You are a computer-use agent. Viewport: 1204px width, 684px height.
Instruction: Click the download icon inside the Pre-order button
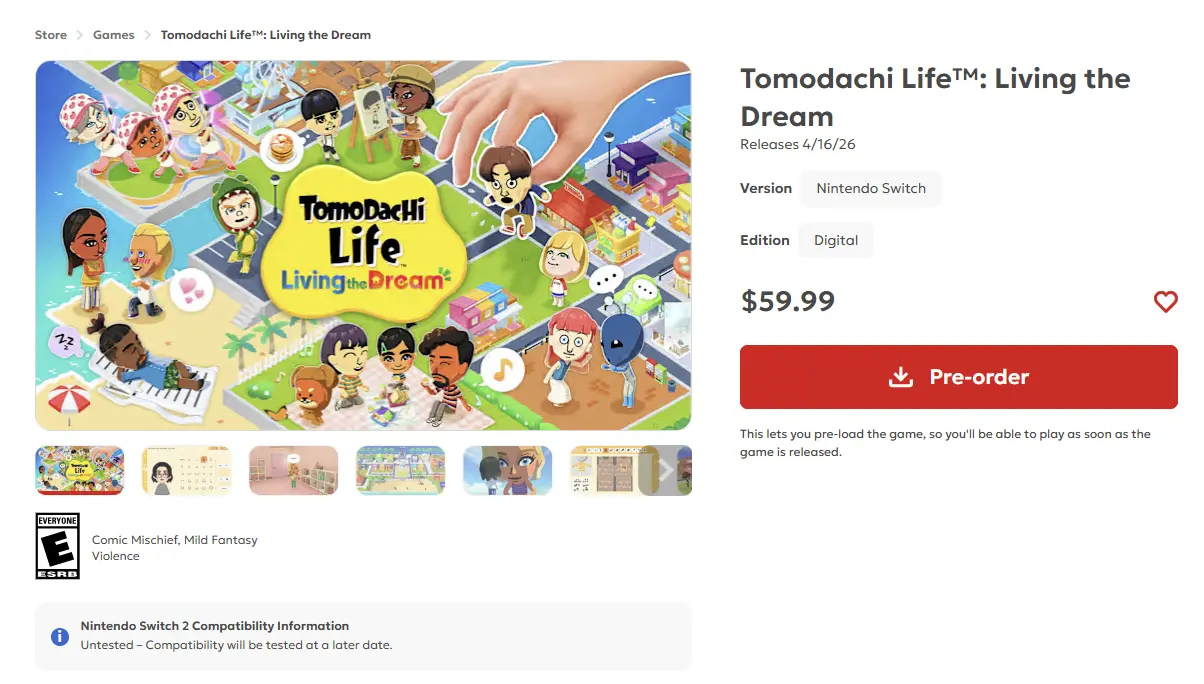tap(901, 377)
